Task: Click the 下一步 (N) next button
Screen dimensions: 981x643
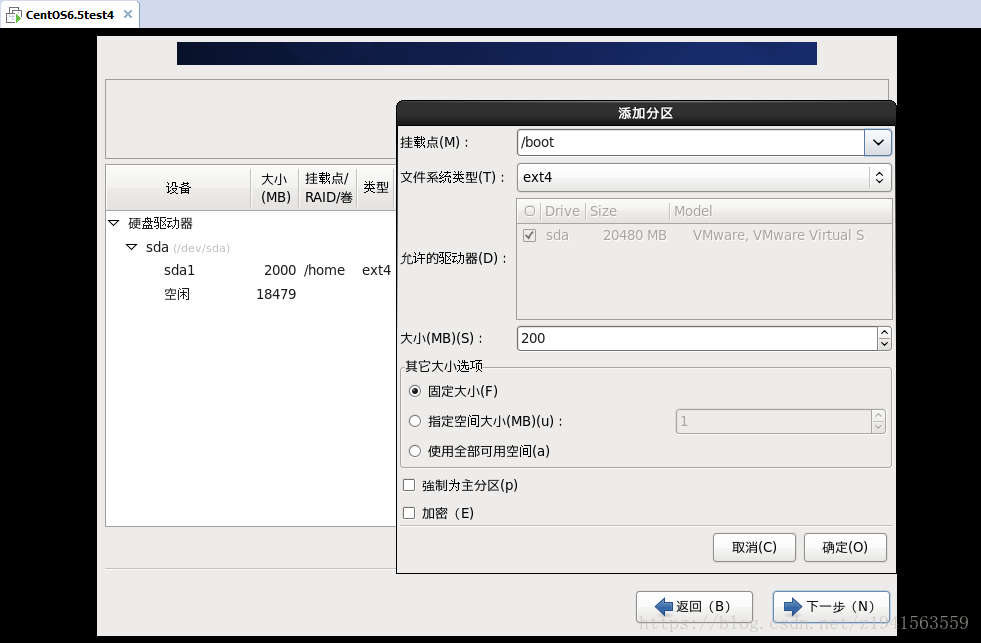Action: [831, 606]
